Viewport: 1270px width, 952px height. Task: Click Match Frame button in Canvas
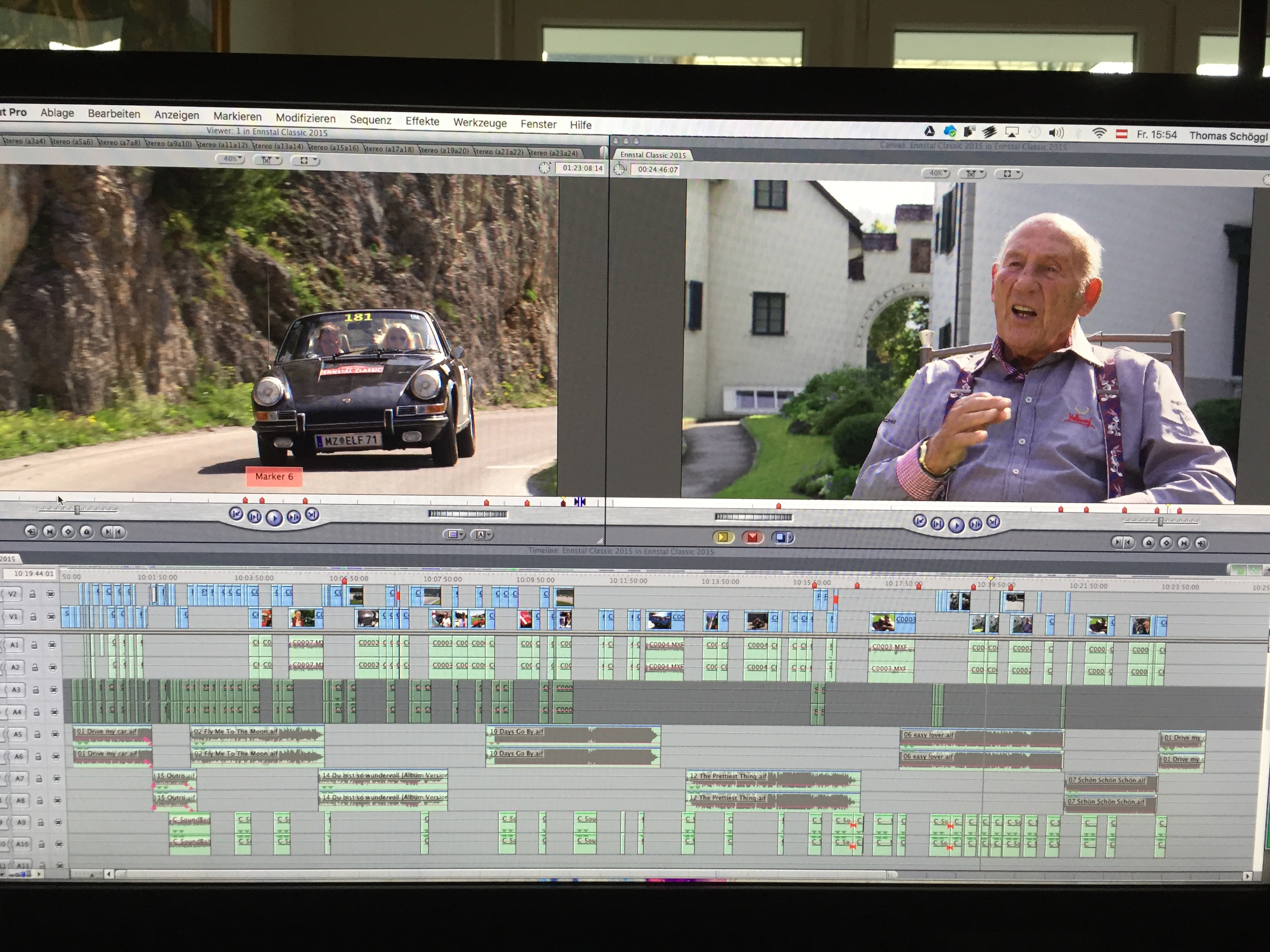(1201, 543)
